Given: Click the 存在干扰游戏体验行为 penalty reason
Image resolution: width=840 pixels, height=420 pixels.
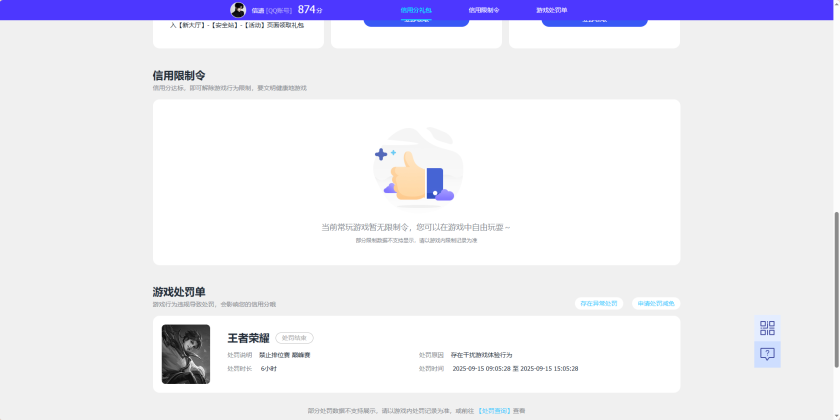Looking at the screenshot, I should coord(482,355).
